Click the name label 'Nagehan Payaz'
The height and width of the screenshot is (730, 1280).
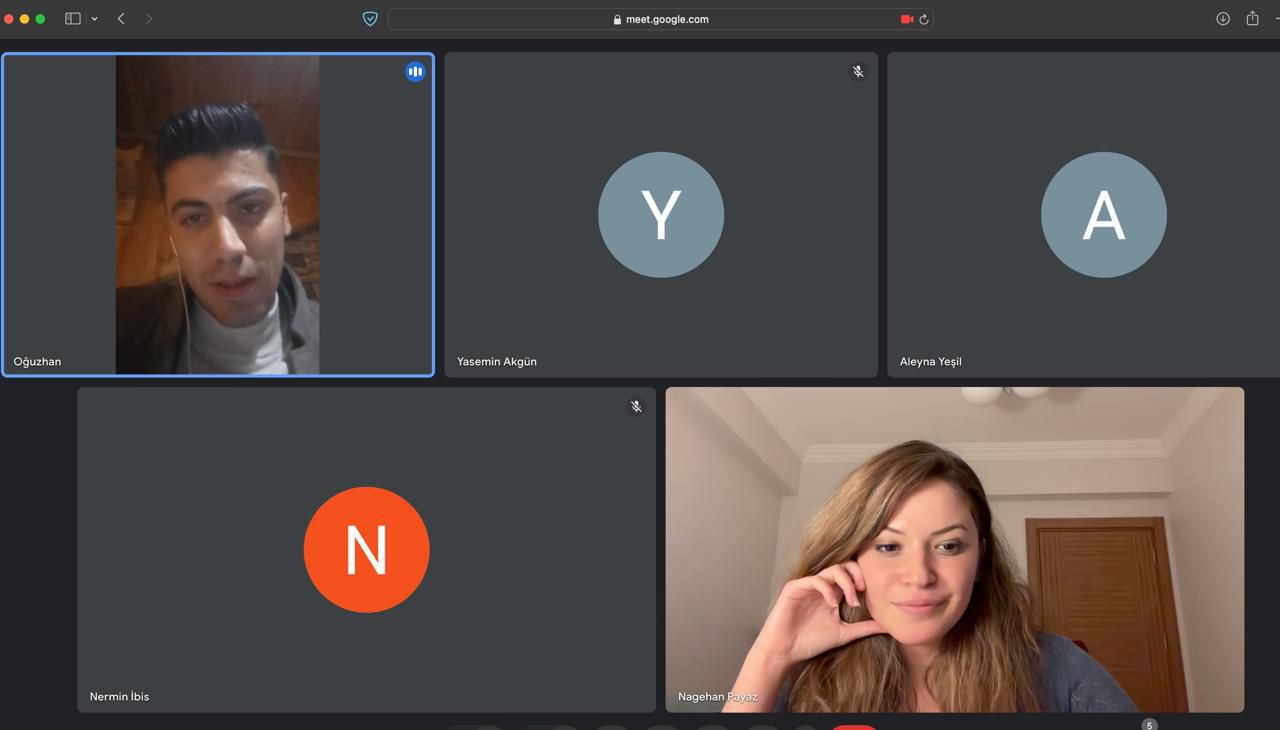pyautogui.click(x=718, y=697)
